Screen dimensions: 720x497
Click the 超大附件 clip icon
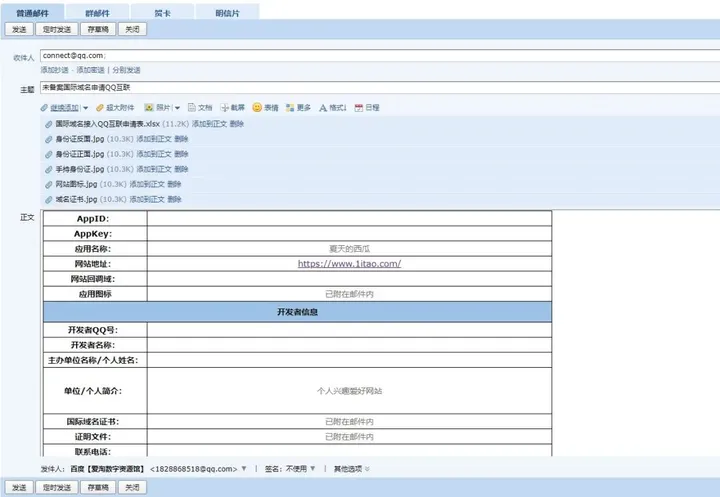pyautogui.click(x=100, y=107)
